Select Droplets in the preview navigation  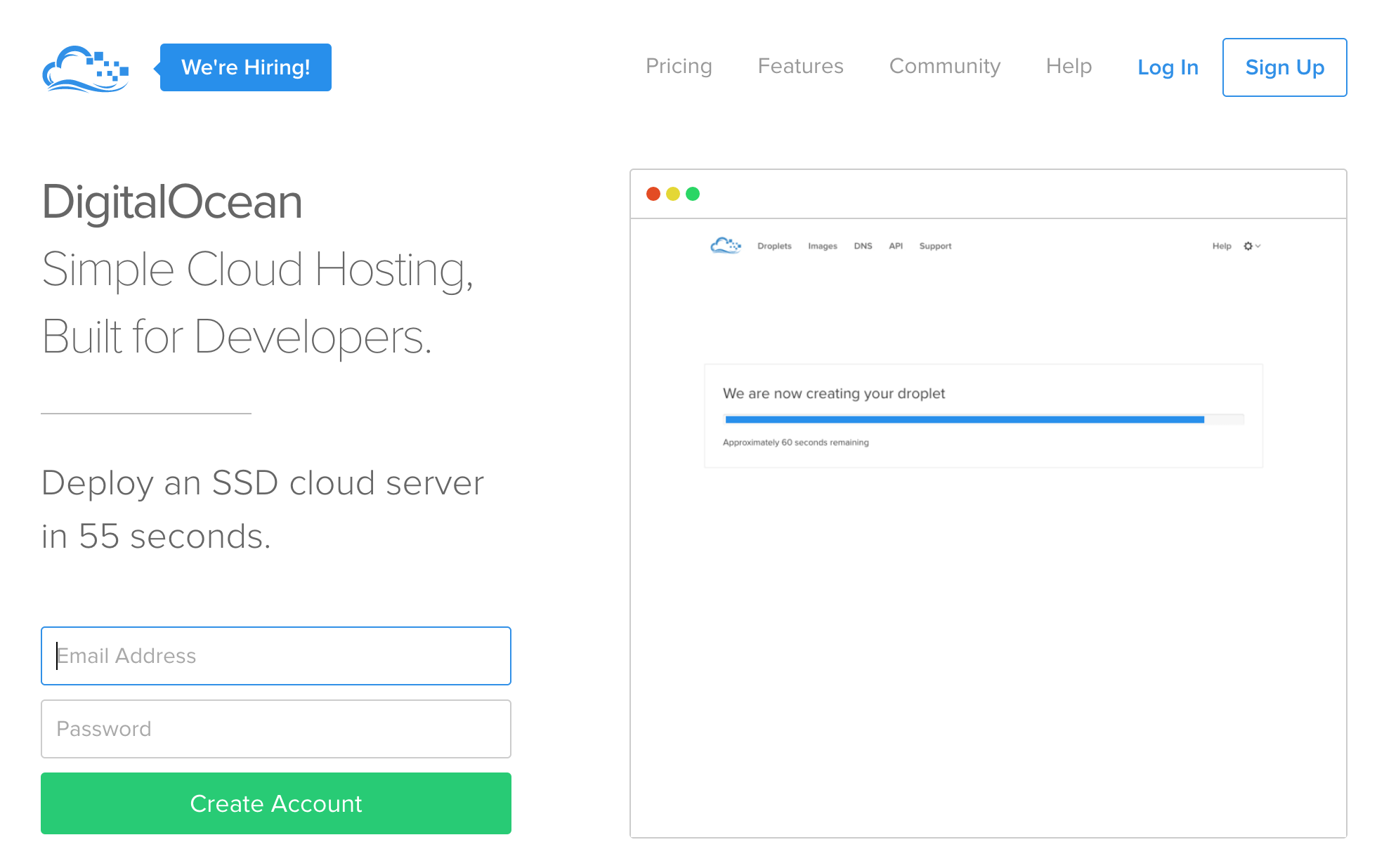[774, 246]
